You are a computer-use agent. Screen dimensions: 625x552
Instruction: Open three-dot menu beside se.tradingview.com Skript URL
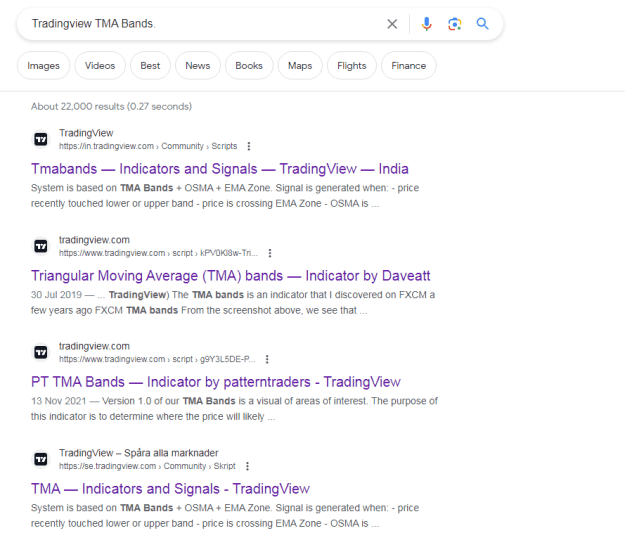[248, 466]
